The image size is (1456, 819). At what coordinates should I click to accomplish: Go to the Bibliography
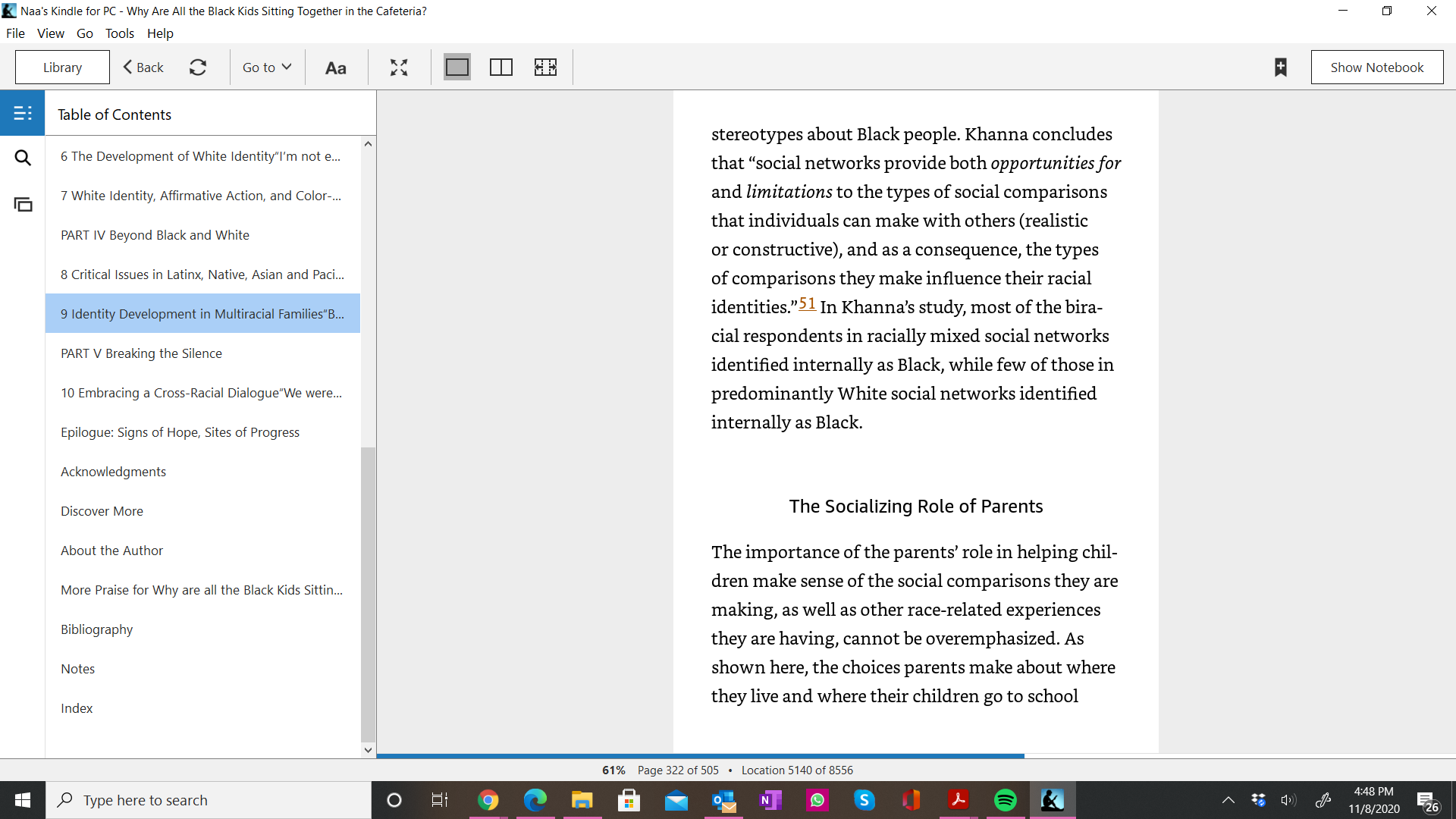coord(202,629)
